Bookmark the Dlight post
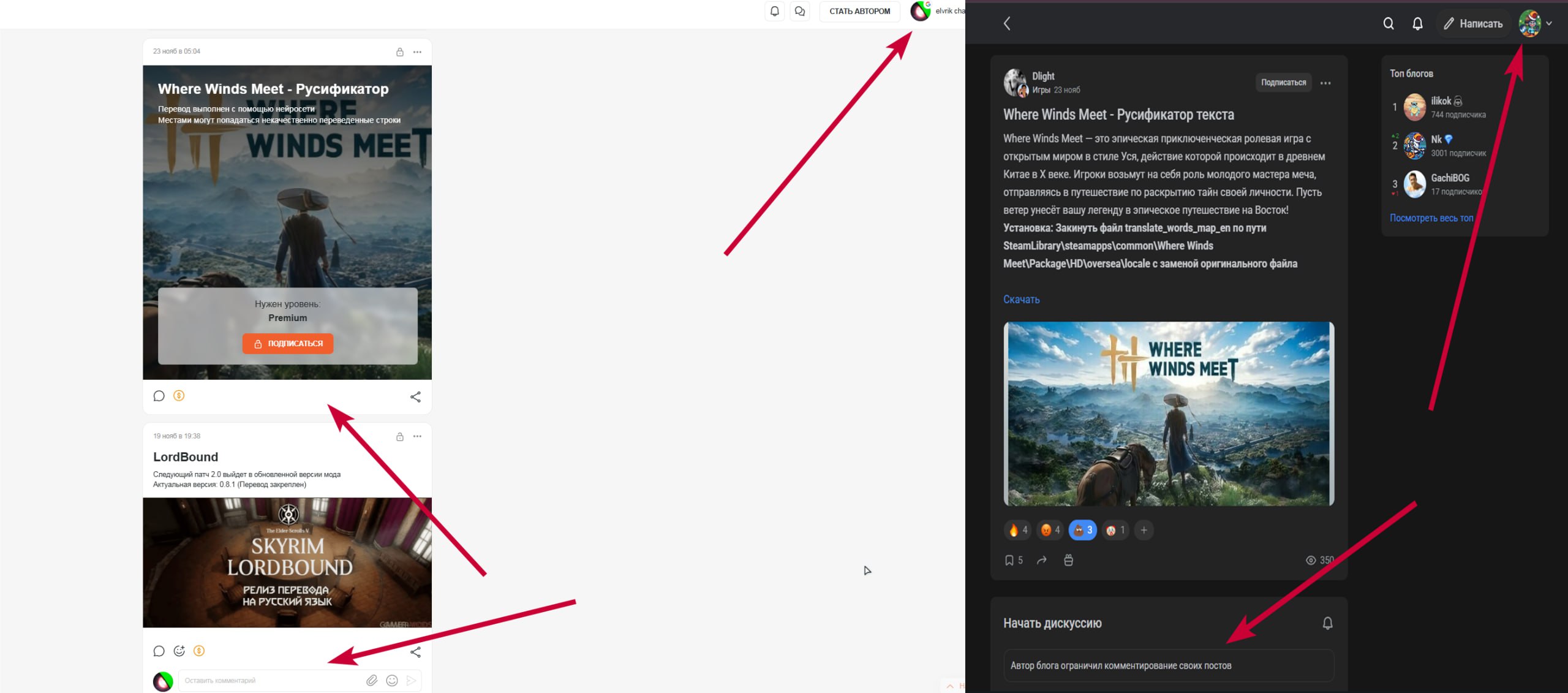 [1009, 560]
